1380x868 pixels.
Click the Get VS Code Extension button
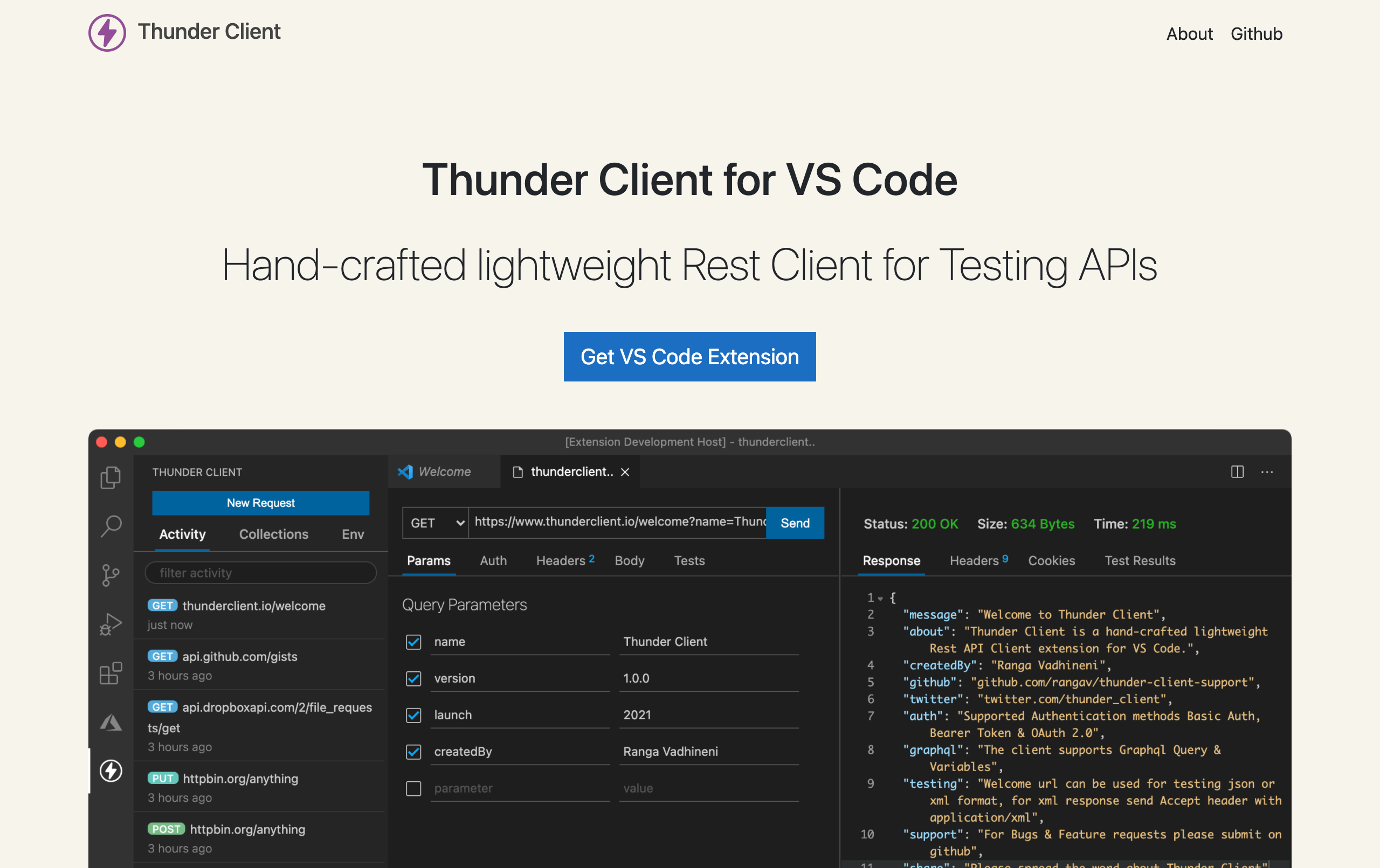[689, 356]
